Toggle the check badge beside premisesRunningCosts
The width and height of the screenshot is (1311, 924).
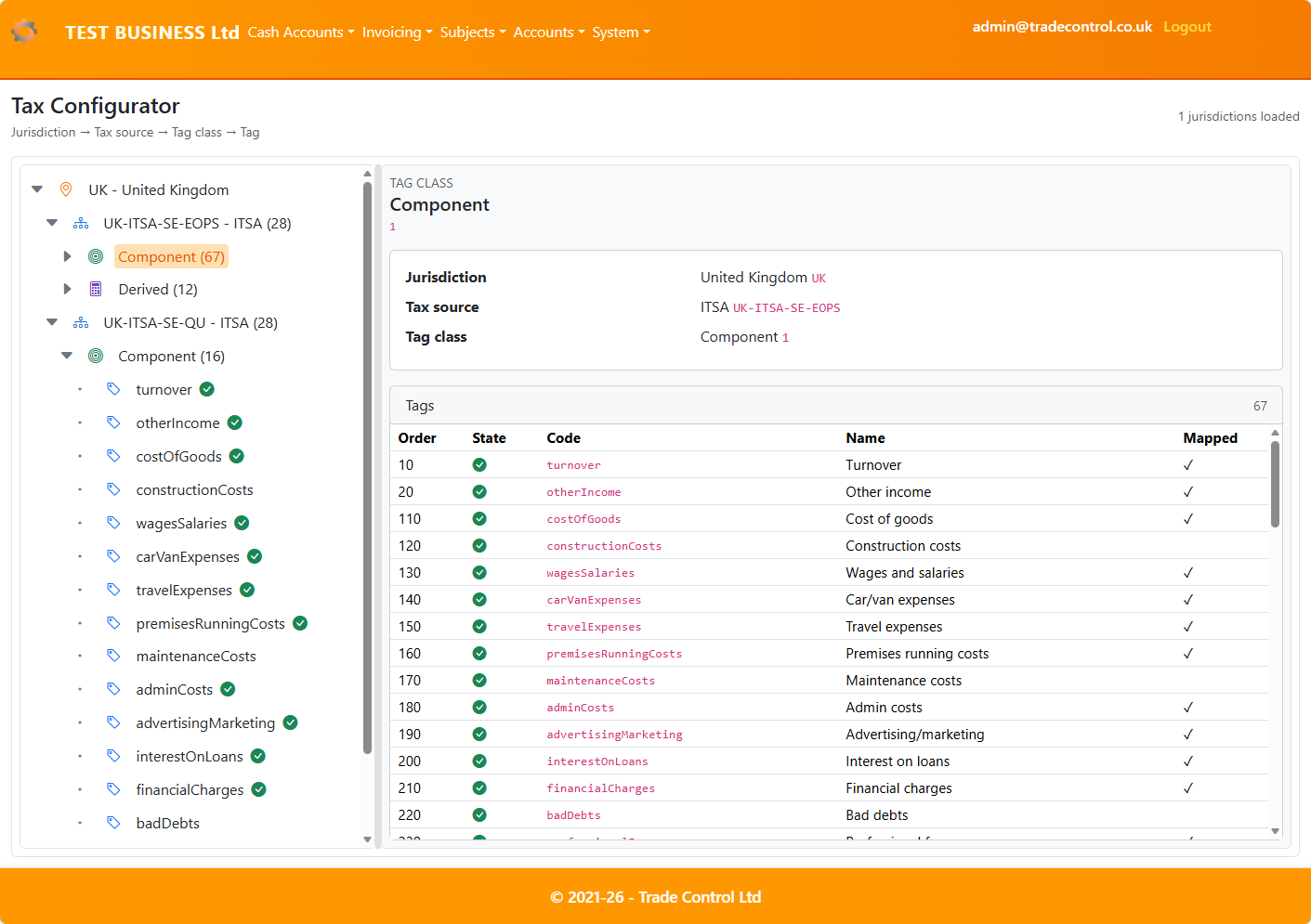[299, 623]
